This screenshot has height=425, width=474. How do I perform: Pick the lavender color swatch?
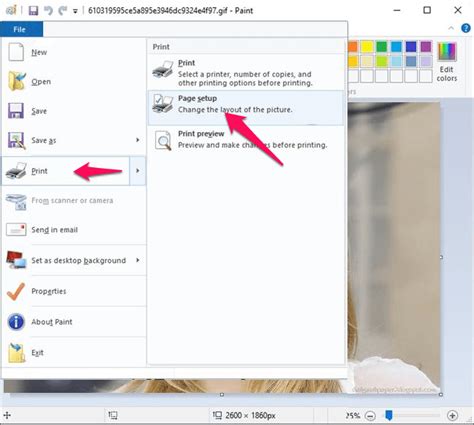click(426, 61)
